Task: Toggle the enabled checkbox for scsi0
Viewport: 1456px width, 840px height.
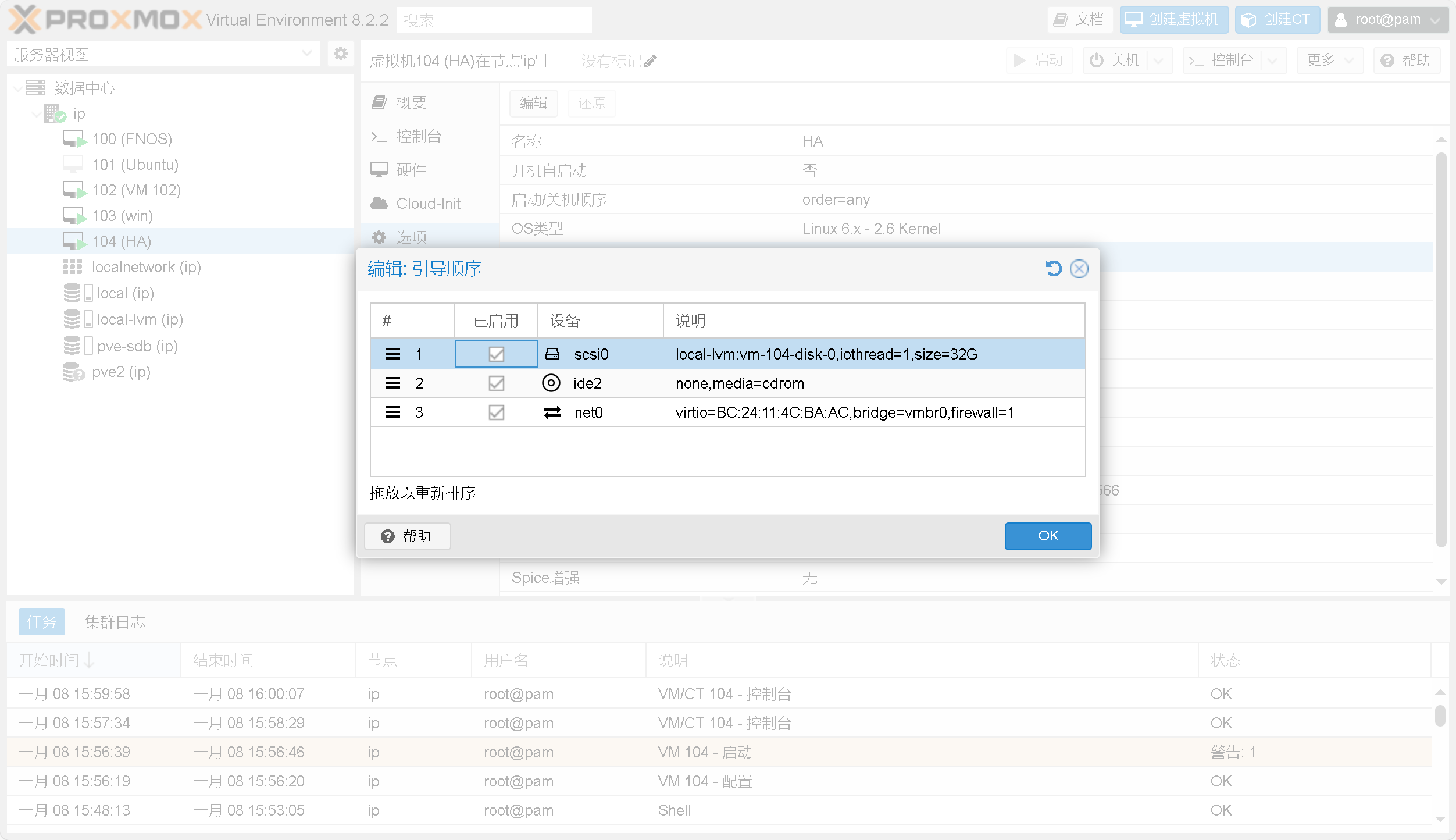Action: pos(496,354)
